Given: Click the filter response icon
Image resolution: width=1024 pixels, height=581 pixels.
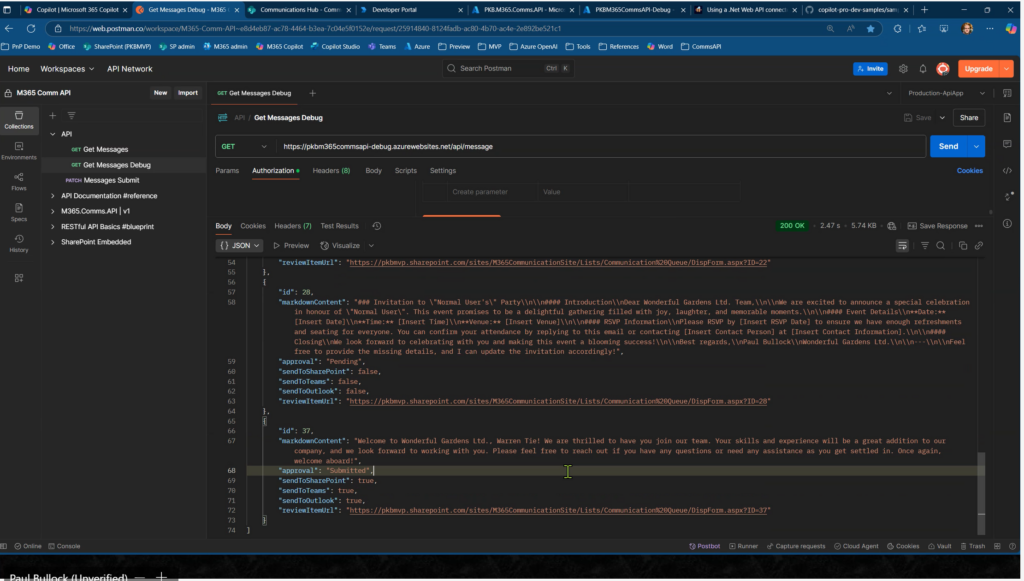Looking at the screenshot, I should tap(925, 245).
